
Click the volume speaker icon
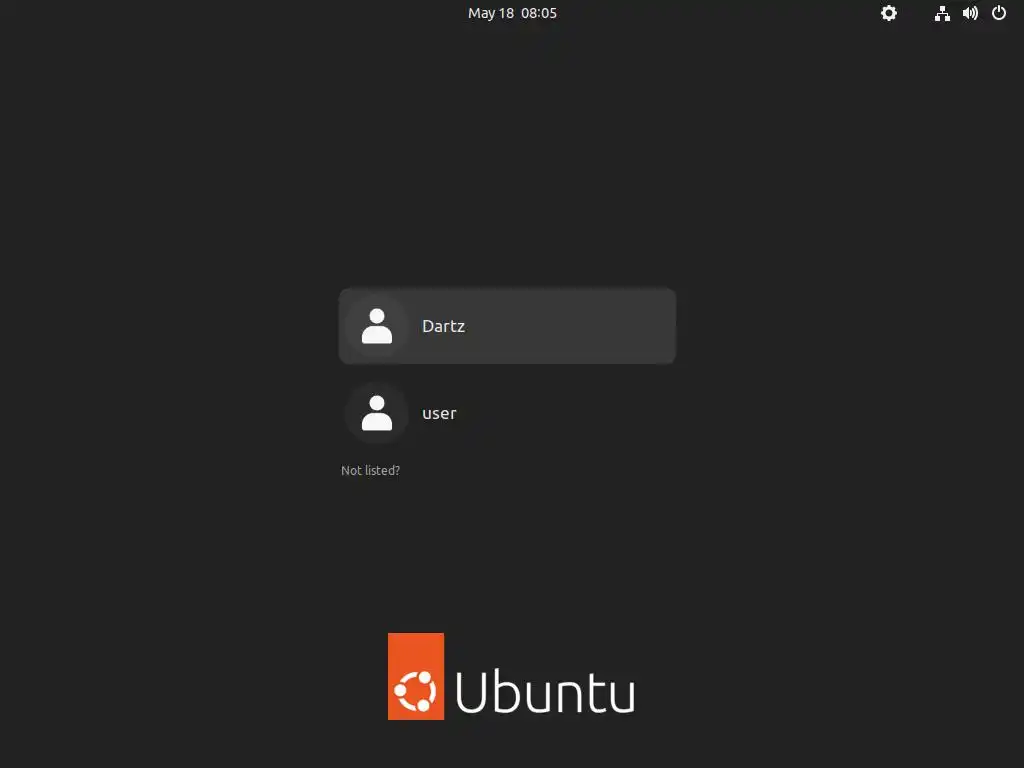tap(970, 13)
